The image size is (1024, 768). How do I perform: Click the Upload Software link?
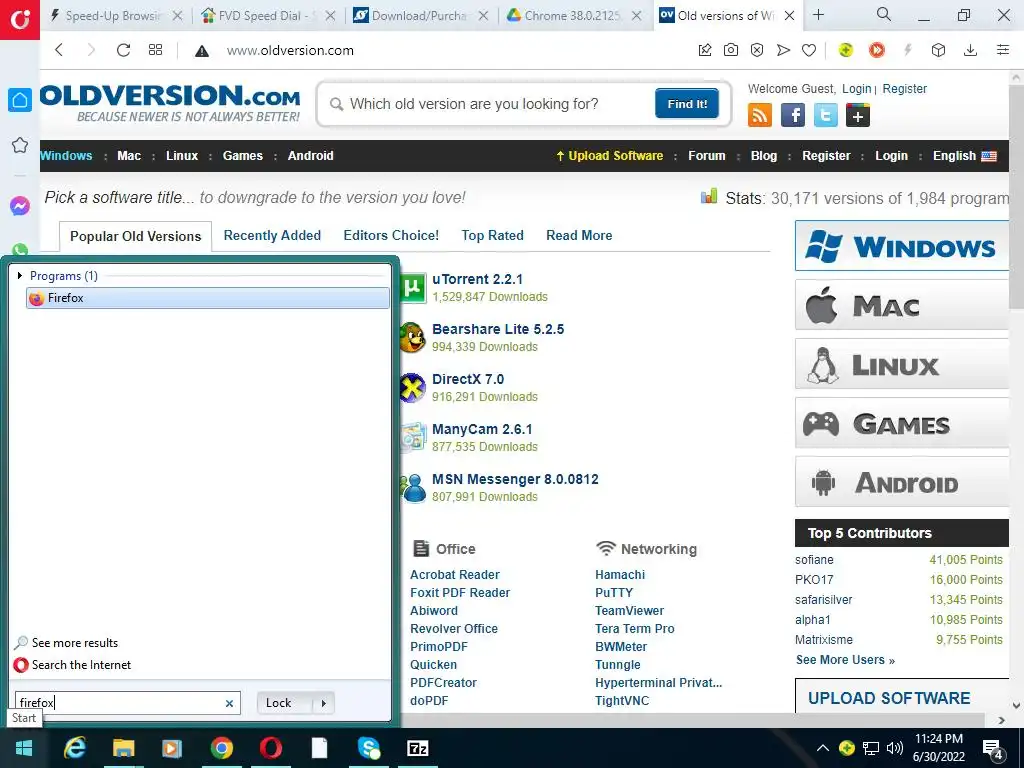(x=609, y=155)
